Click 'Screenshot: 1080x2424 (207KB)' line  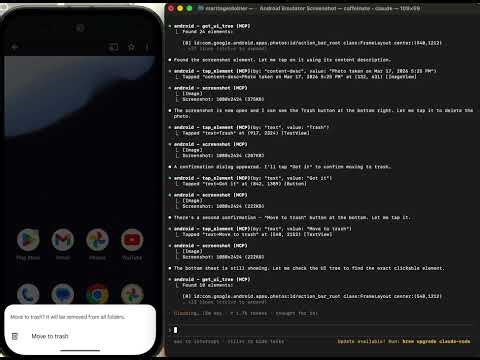click(223, 156)
